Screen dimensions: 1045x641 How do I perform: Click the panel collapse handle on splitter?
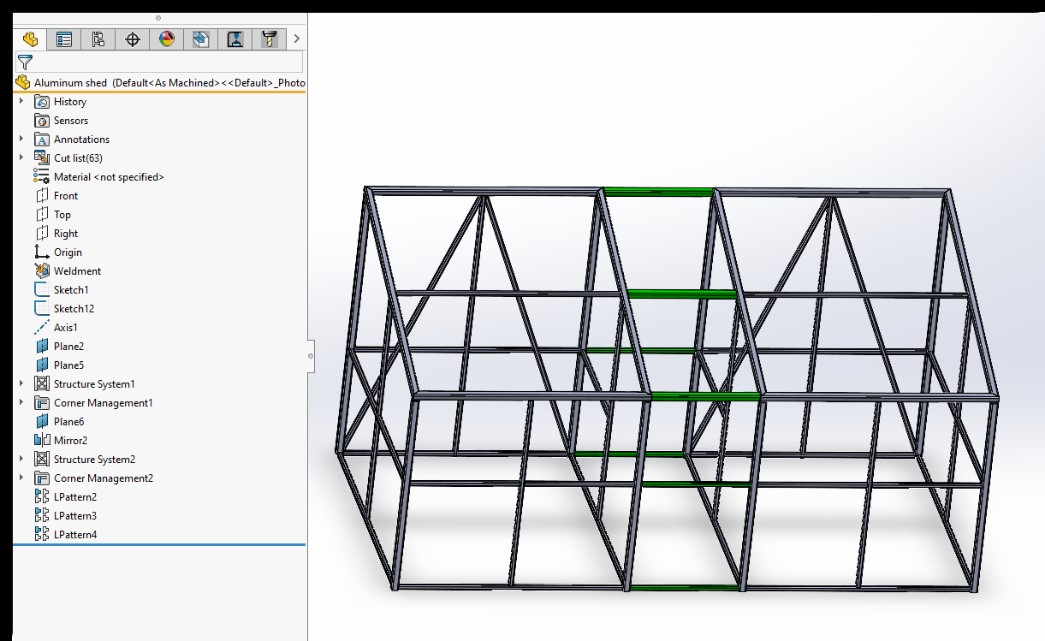tap(311, 356)
